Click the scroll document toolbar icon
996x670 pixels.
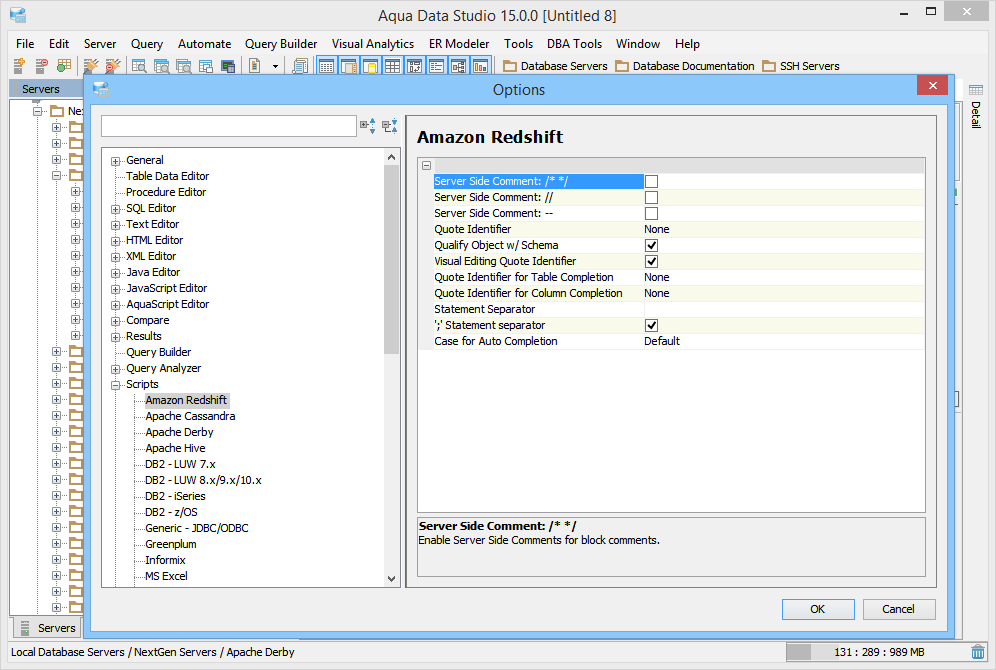[x=300, y=65]
